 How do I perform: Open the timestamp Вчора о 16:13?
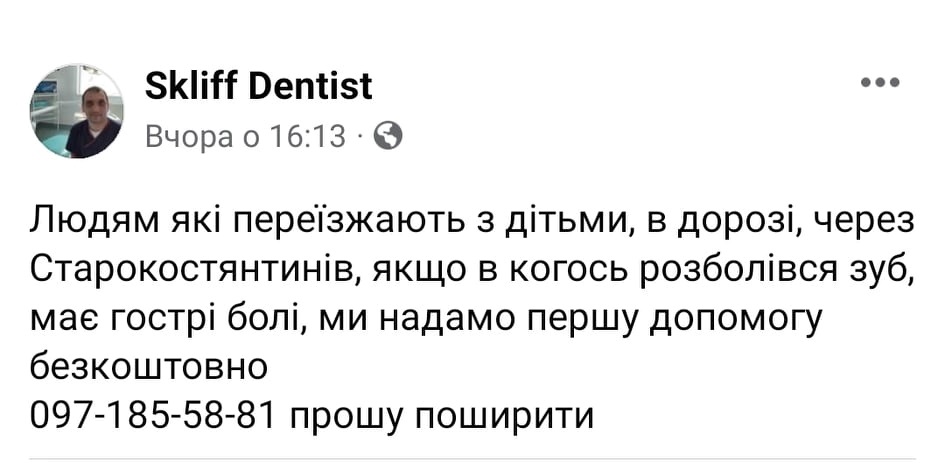[246, 137]
